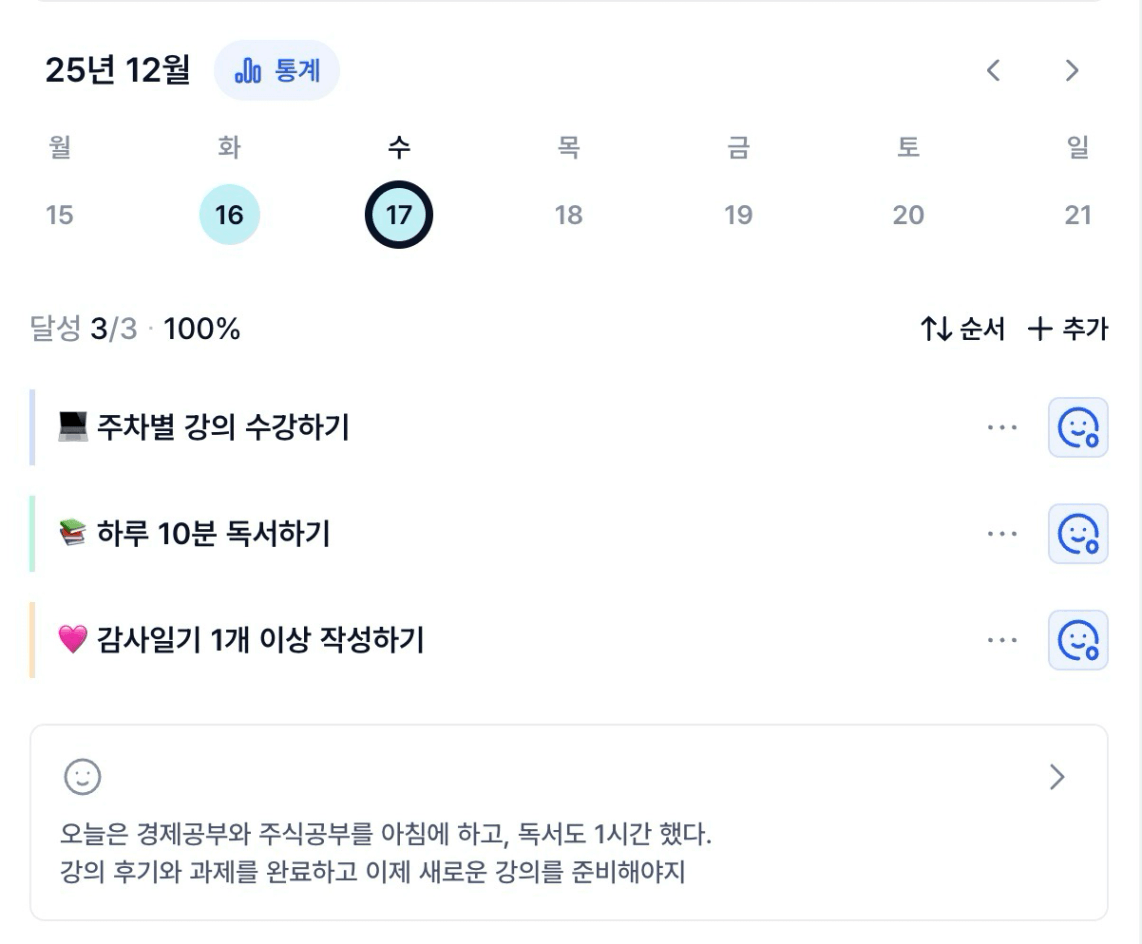Open the 통계 statistics view
This screenshot has height=944, width=1142.
tap(277, 71)
